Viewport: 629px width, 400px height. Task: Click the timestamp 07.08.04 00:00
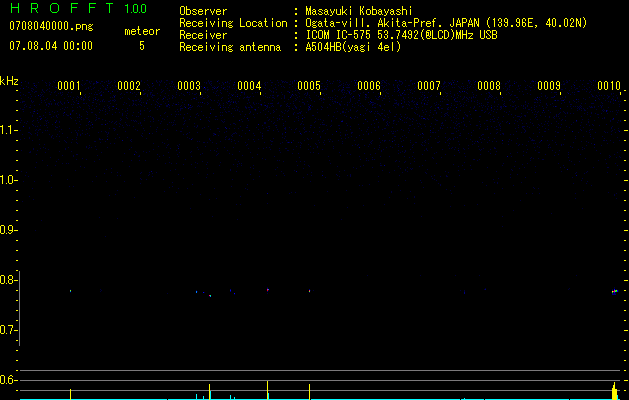point(51,46)
